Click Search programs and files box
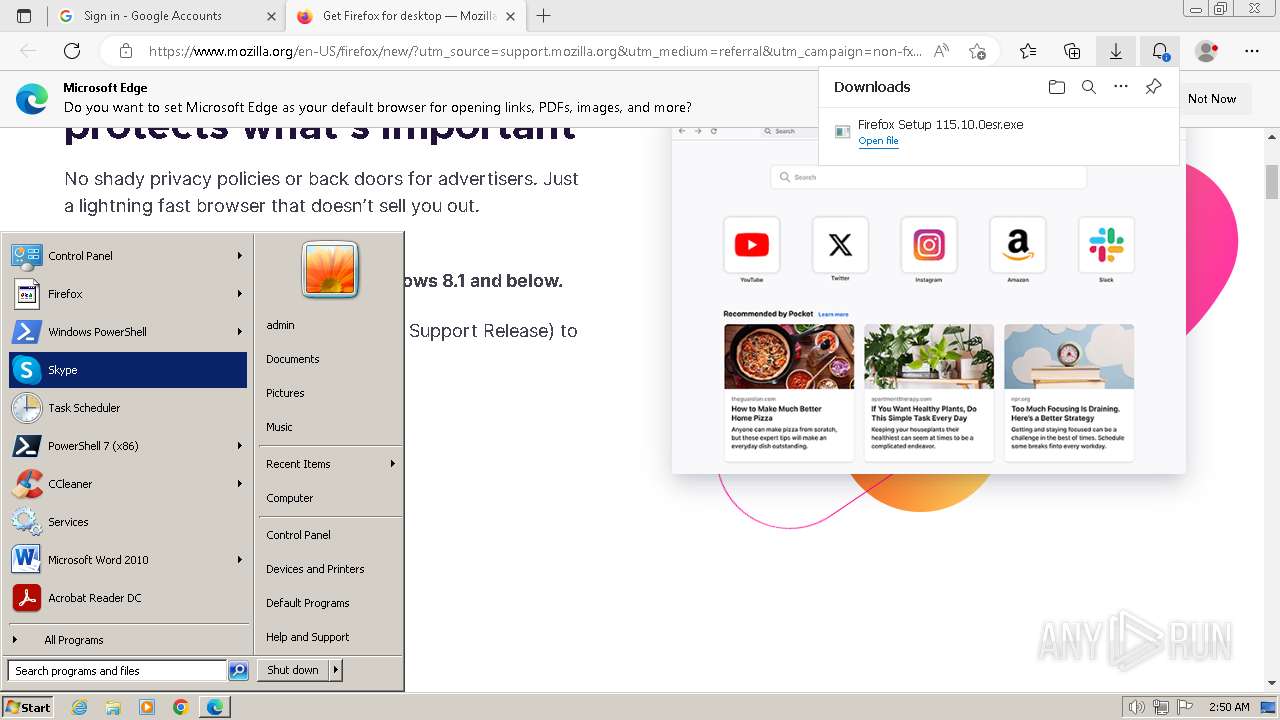Screen dimensions: 1280x720 (x=117, y=671)
